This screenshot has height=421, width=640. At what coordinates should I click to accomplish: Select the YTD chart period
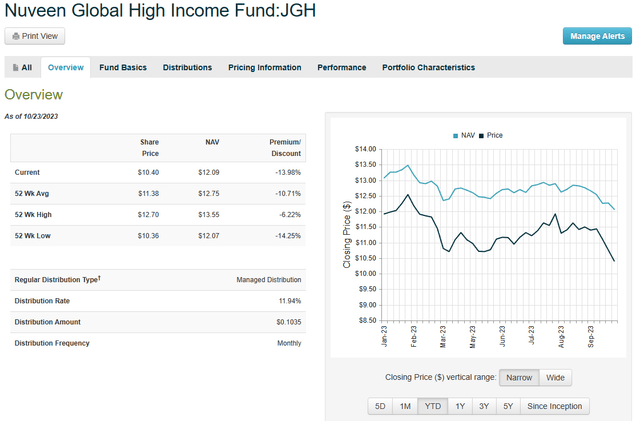433,406
